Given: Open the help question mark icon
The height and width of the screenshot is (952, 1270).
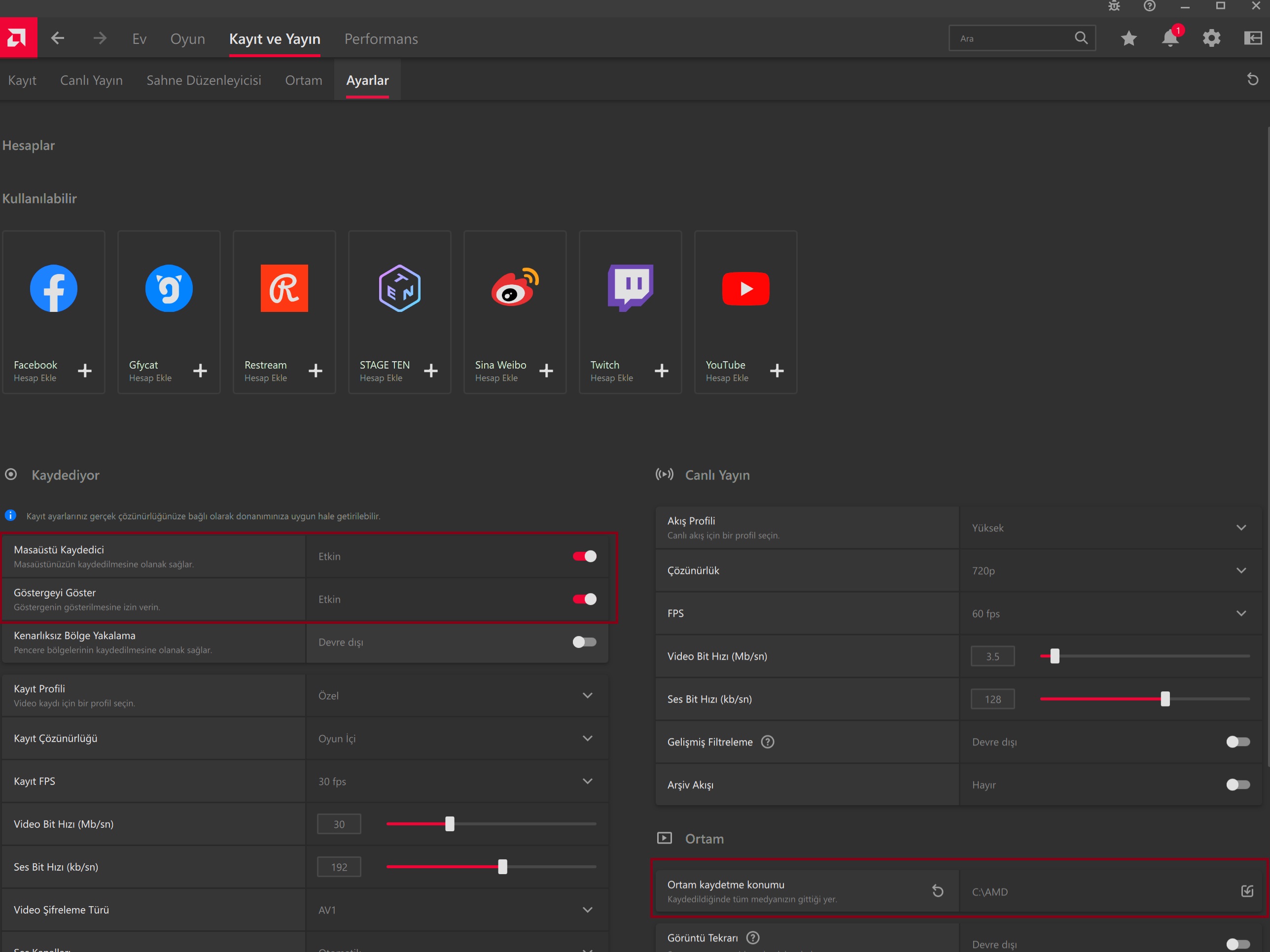Looking at the screenshot, I should coord(1149,6).
